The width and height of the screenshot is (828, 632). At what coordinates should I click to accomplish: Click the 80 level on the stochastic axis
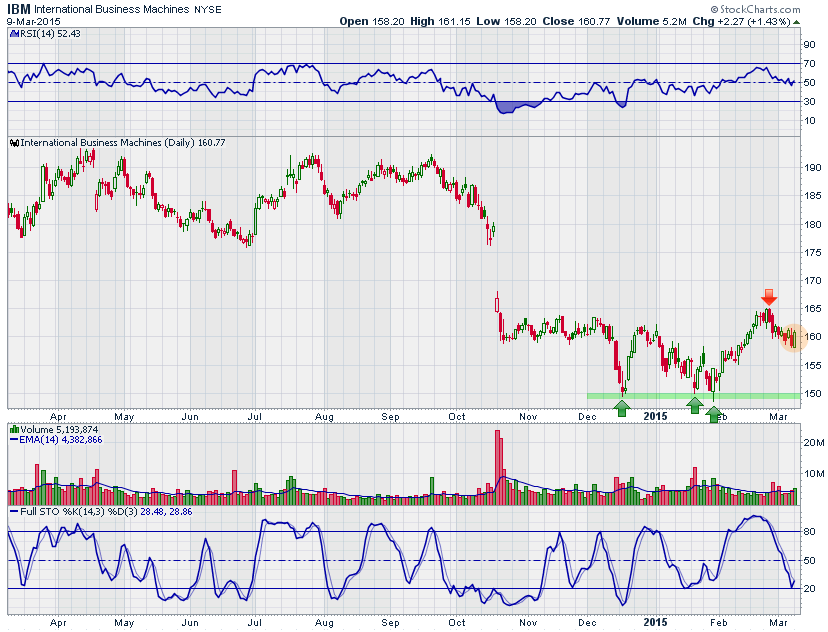tap(809, 532)
